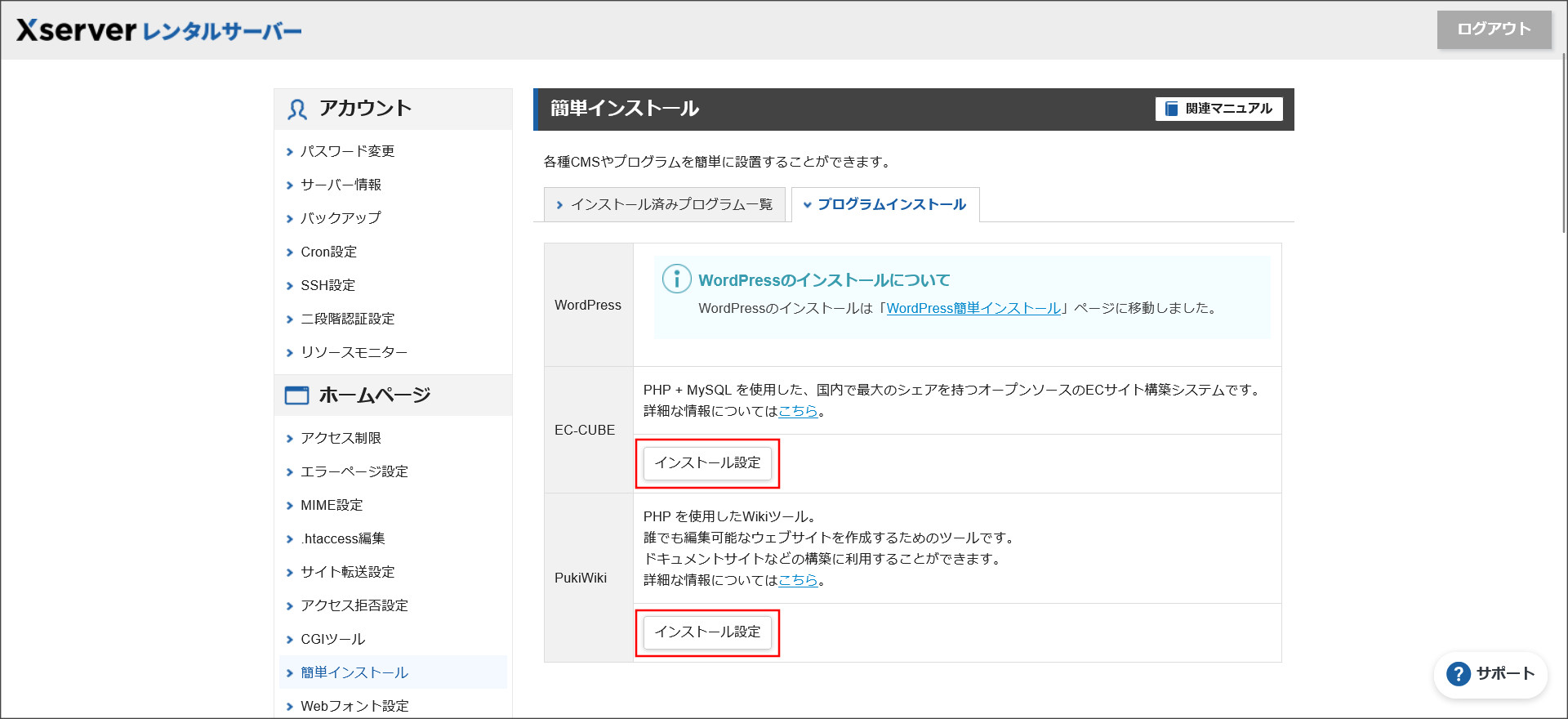Click the down chevron on プログラムインストール tab
The image size is (1568, 719).
(807, 205)
